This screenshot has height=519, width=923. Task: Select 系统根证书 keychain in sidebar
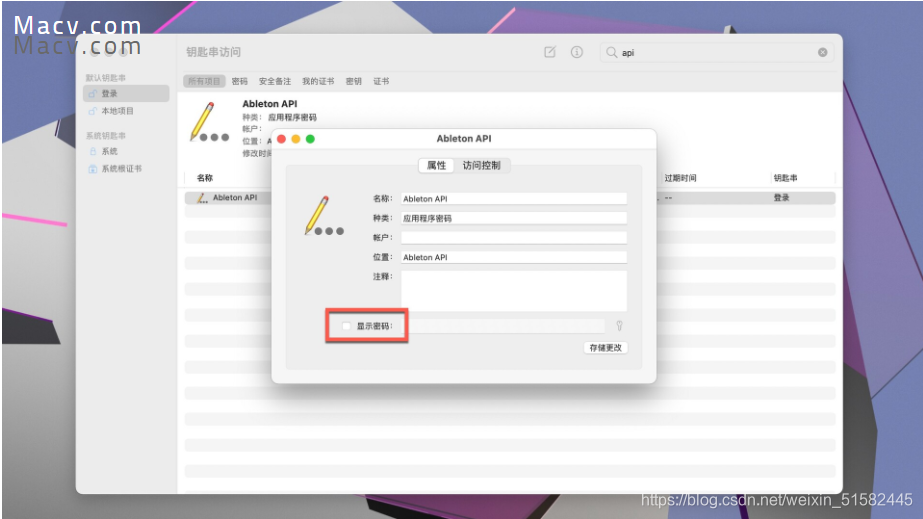tap(126, 168)
